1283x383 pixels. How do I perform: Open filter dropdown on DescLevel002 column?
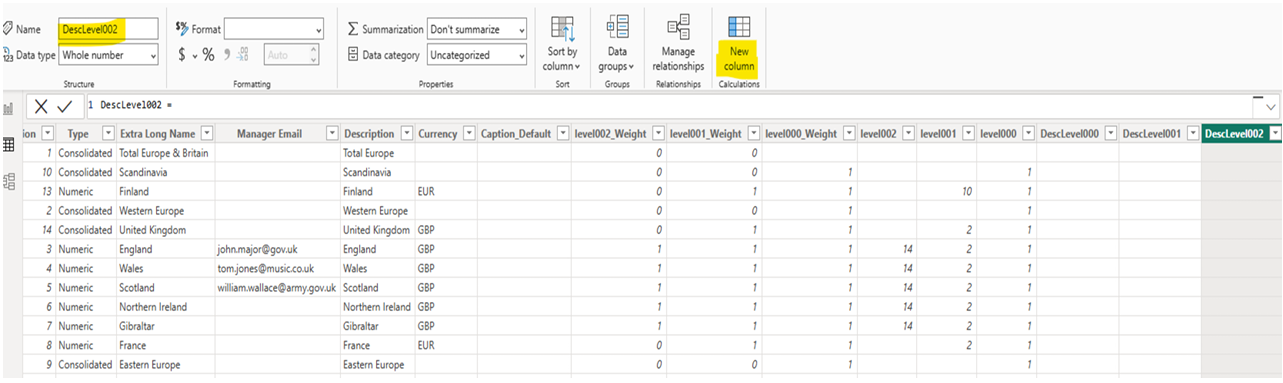pos(1274,134)
